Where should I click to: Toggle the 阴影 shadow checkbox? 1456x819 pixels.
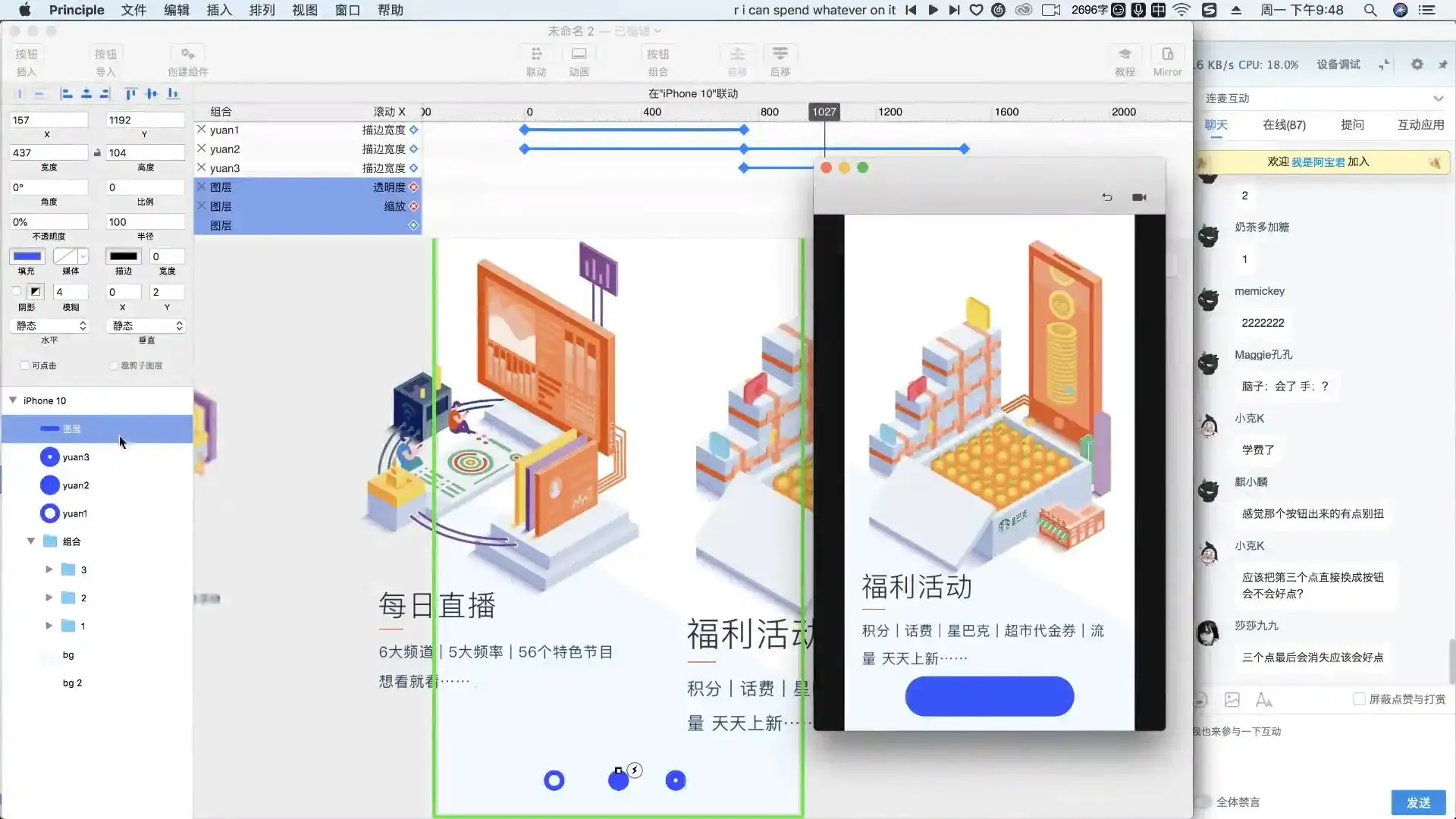[17, 291]
